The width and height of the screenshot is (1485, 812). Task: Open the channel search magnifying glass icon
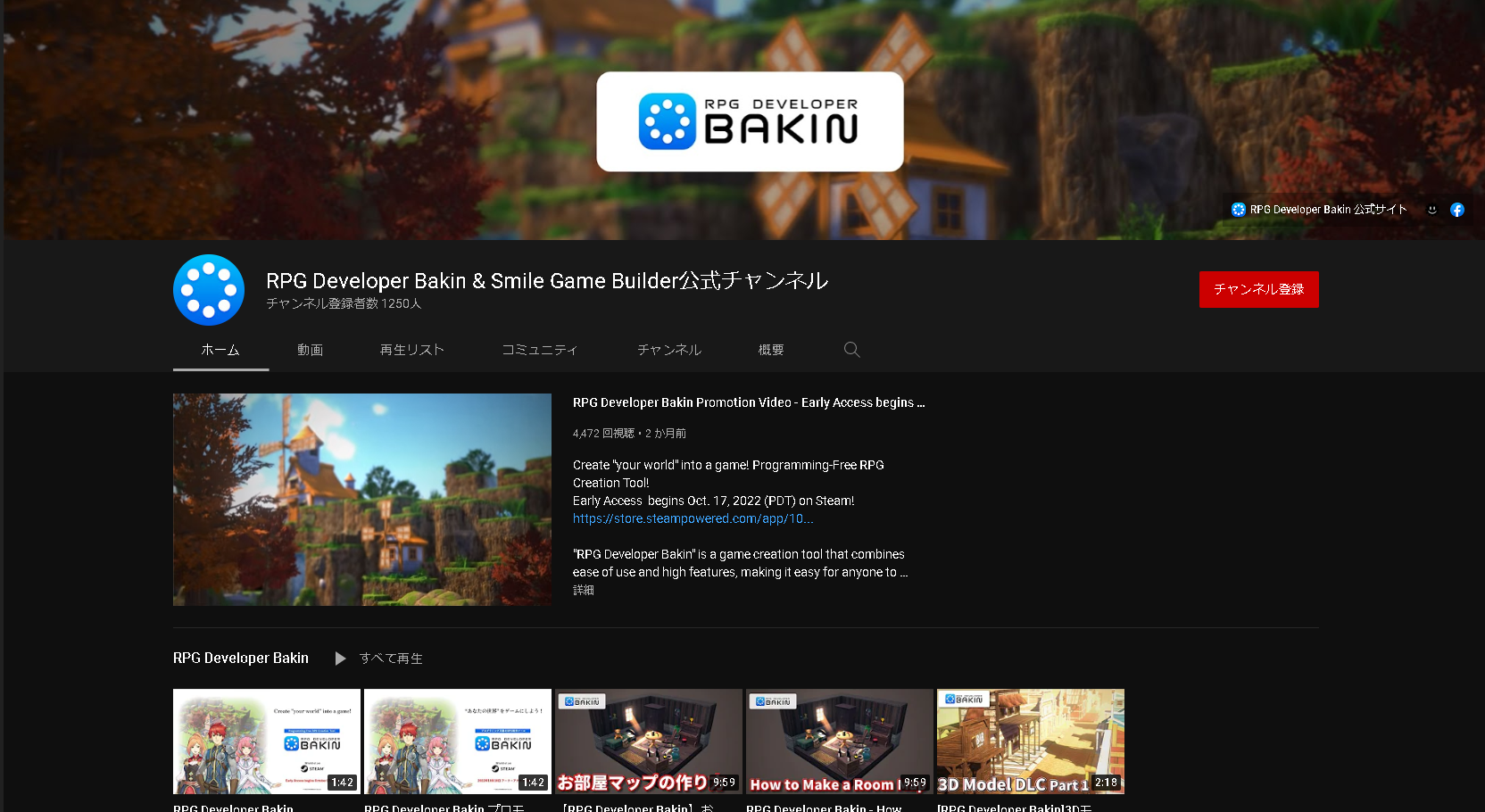[851, 350]
